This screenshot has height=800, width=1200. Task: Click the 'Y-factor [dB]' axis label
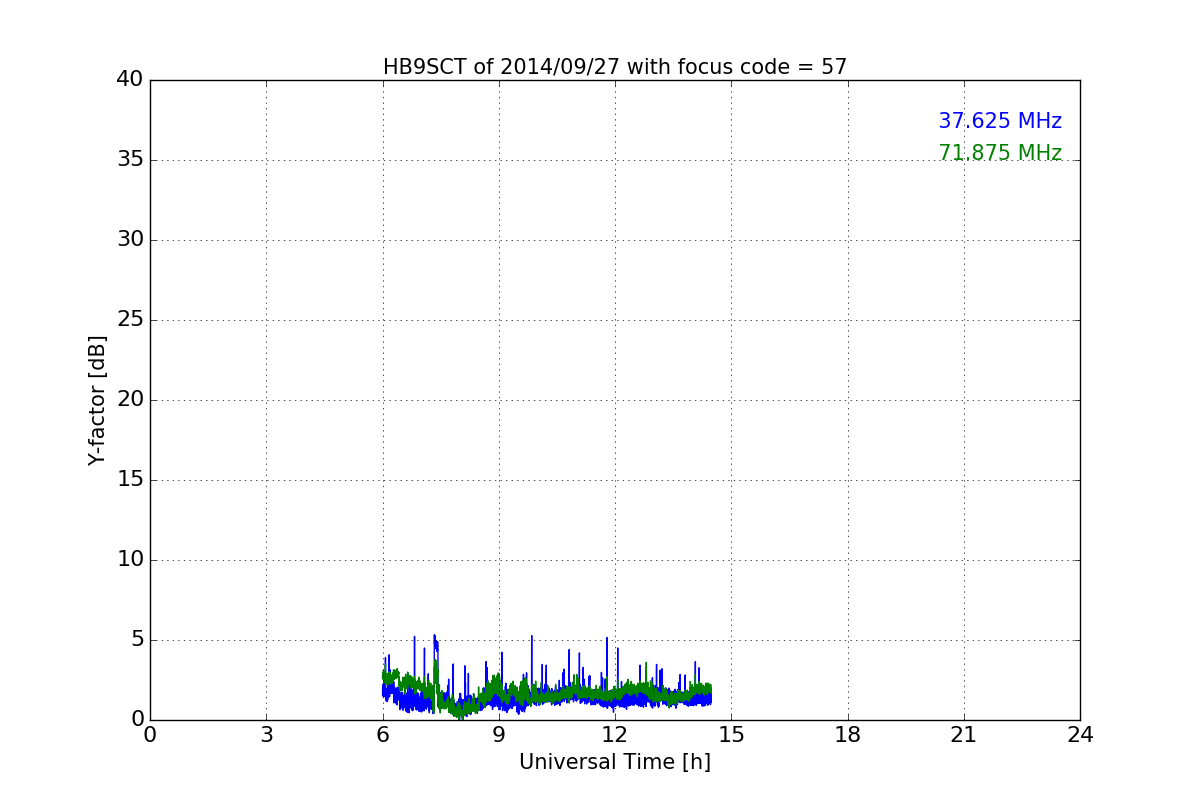tap(97, 400)
